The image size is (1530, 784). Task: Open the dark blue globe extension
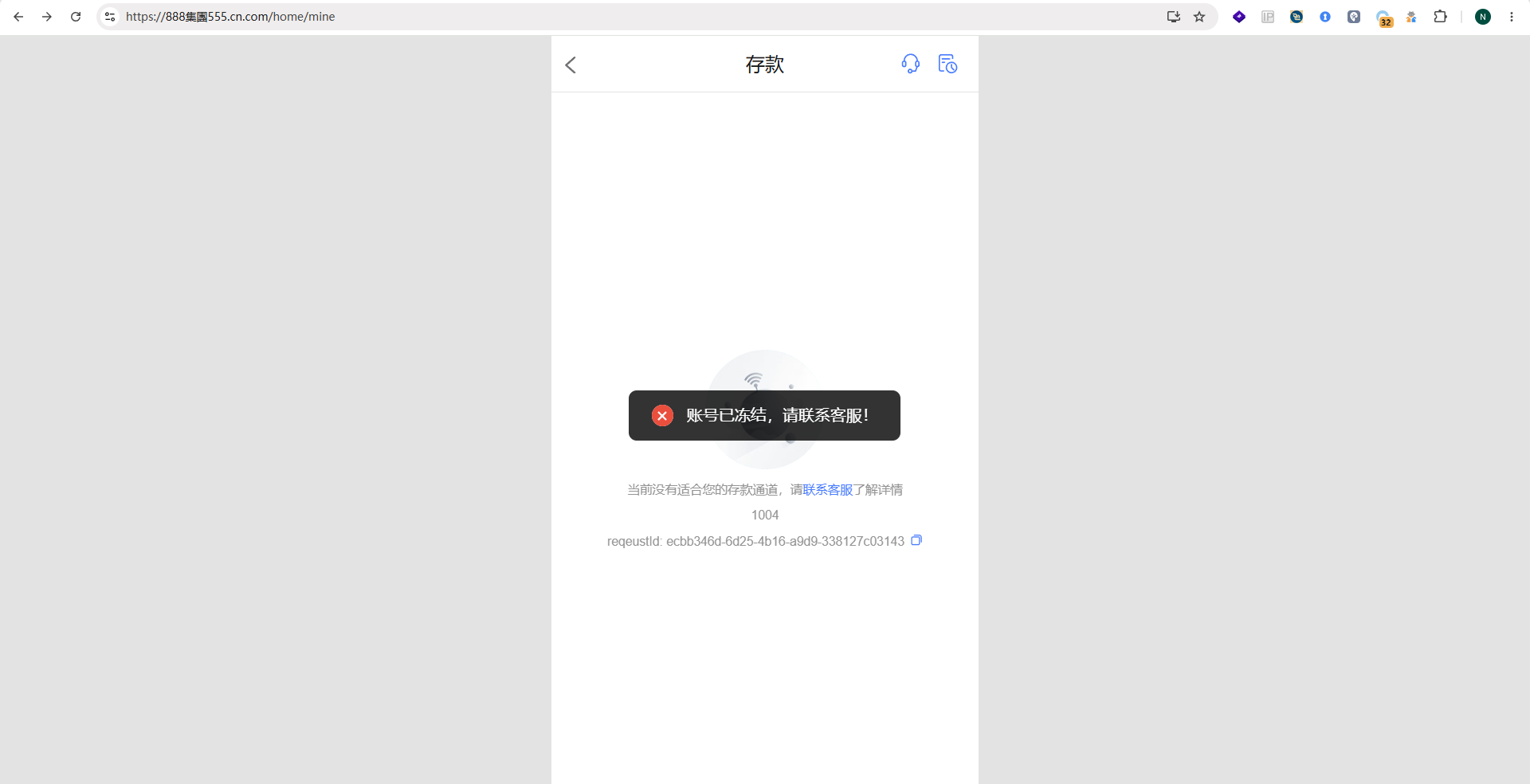click(x=1297, y=17)
